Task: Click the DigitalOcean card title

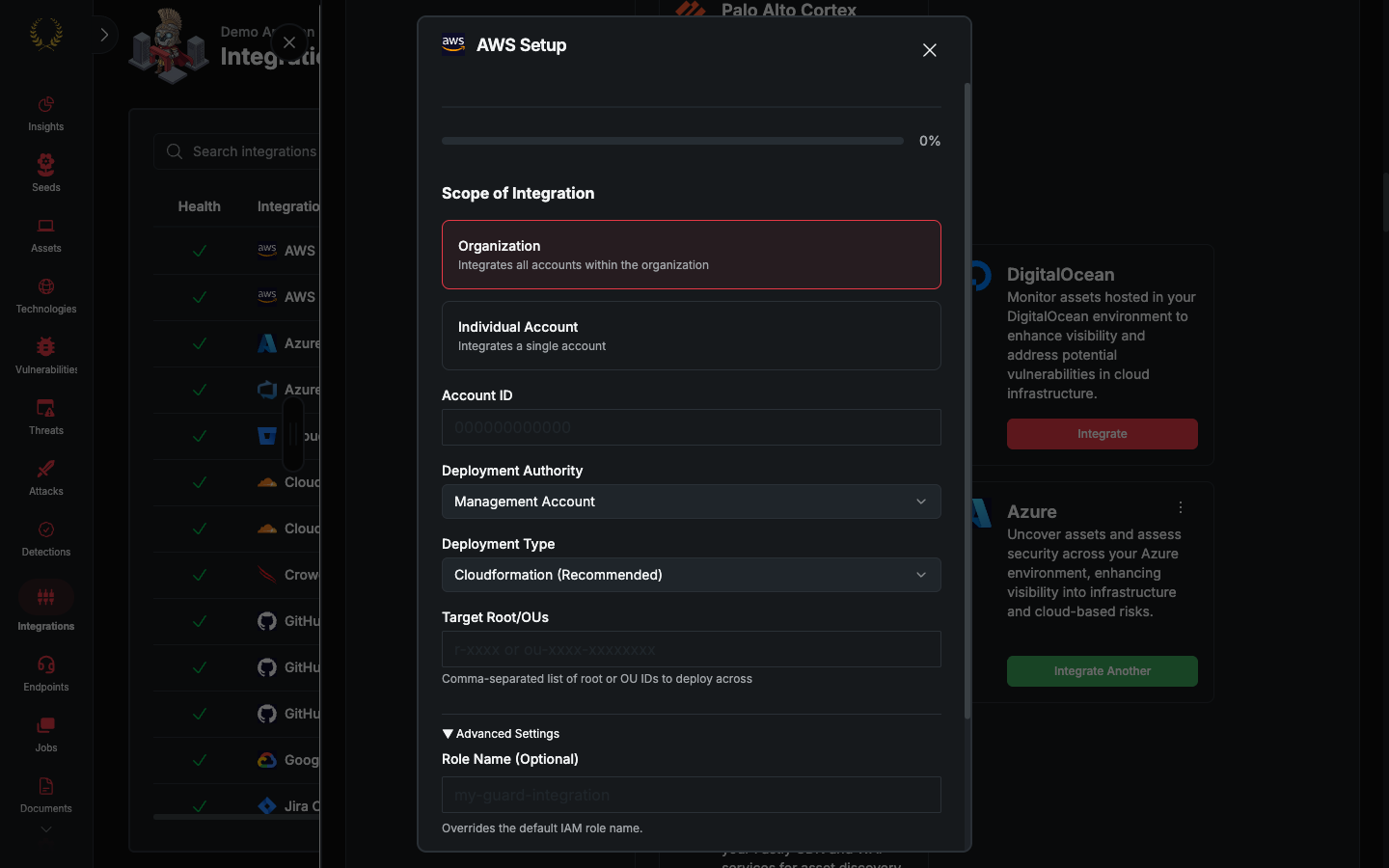Action: click(x=1060, y=275)
